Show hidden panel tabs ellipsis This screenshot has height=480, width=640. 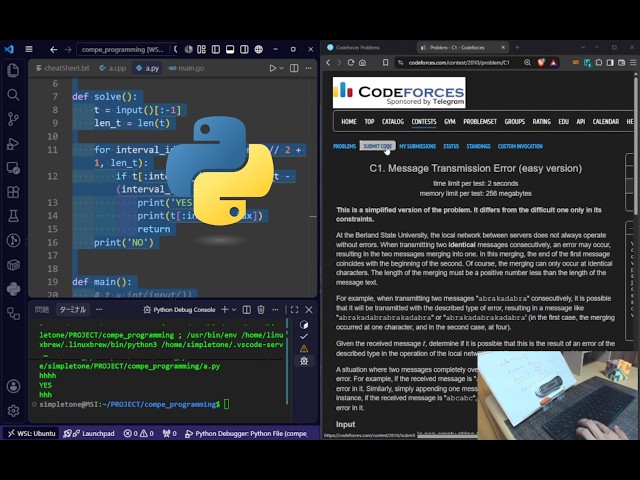tap(99, 310)
